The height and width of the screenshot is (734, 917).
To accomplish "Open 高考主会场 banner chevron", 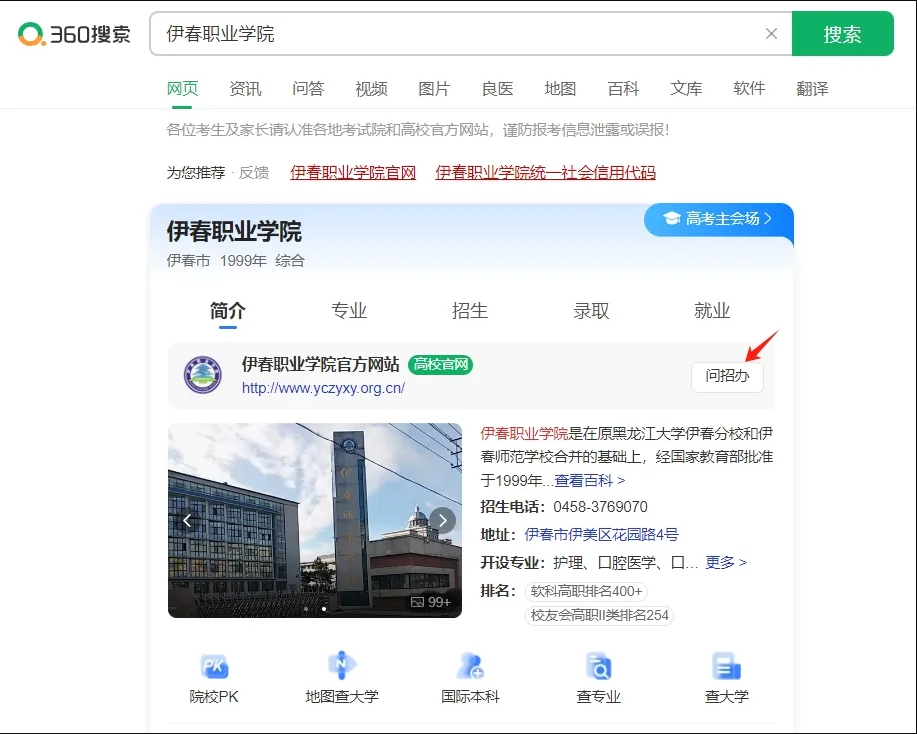I will 768,218.
